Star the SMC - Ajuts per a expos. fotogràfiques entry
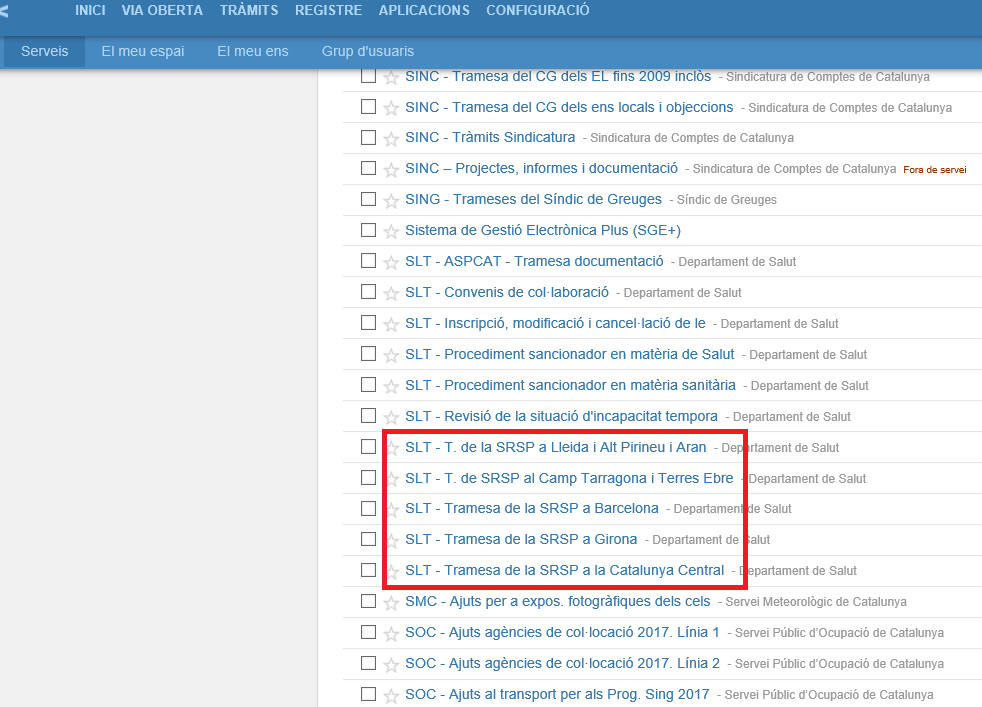The height and width of the screenshot is (707, 982). click(x=391, y=602)
